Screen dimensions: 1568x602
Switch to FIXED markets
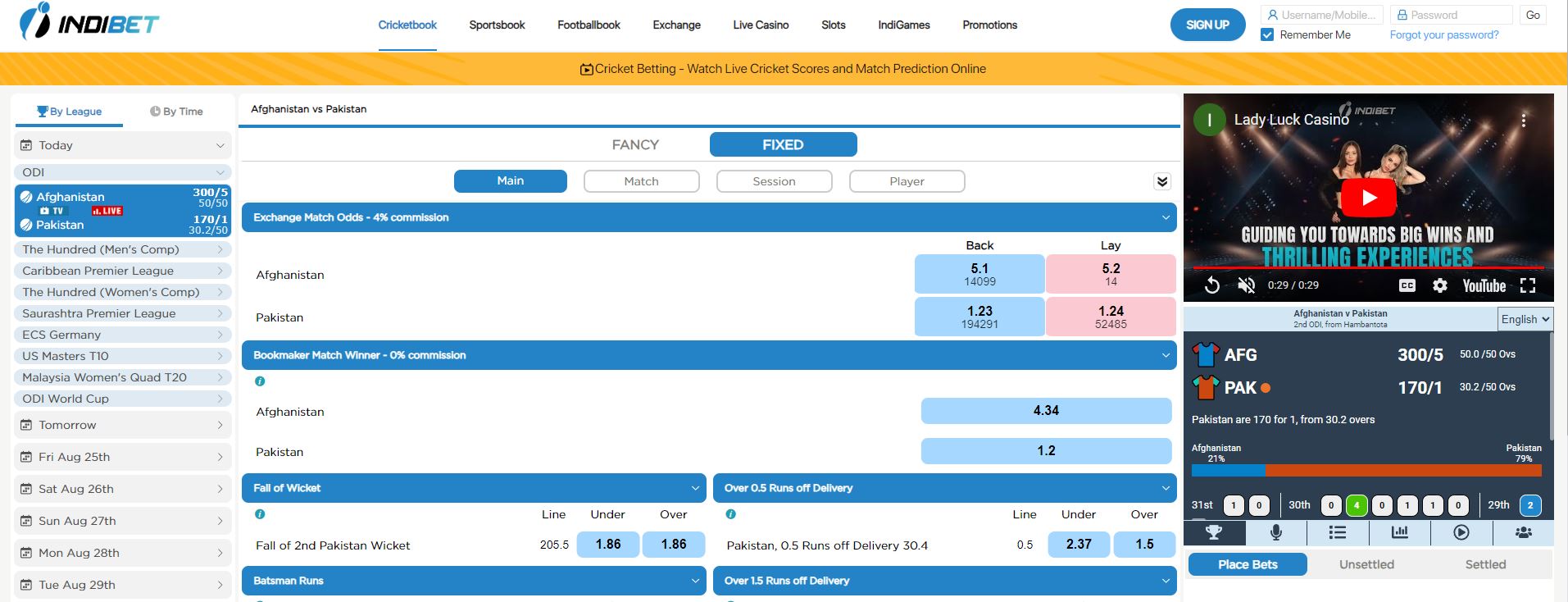pos(783,144)
